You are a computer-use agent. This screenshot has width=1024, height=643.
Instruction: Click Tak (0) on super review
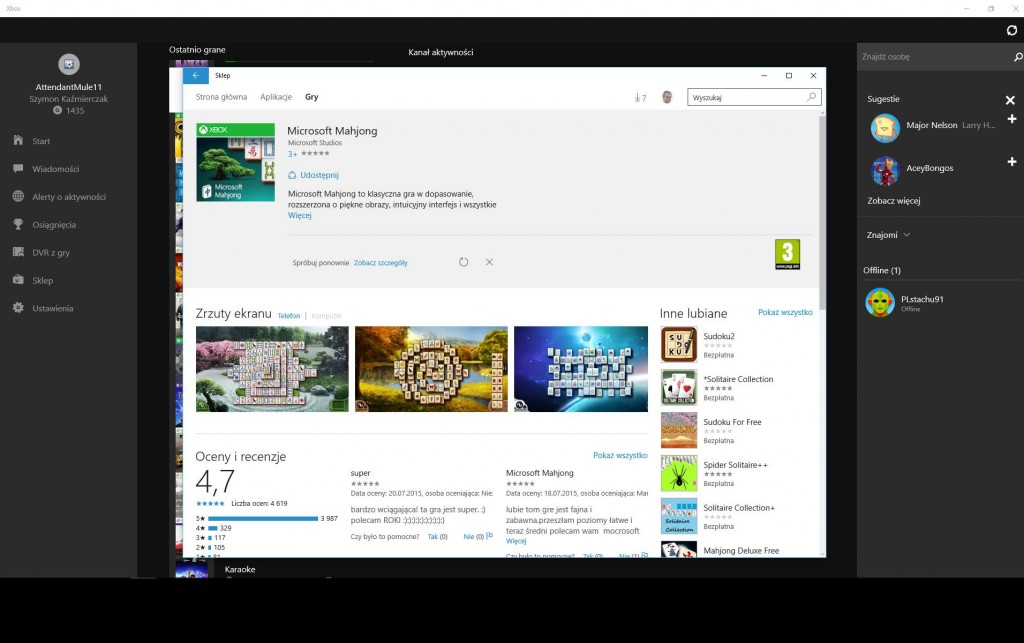[438, 537]
